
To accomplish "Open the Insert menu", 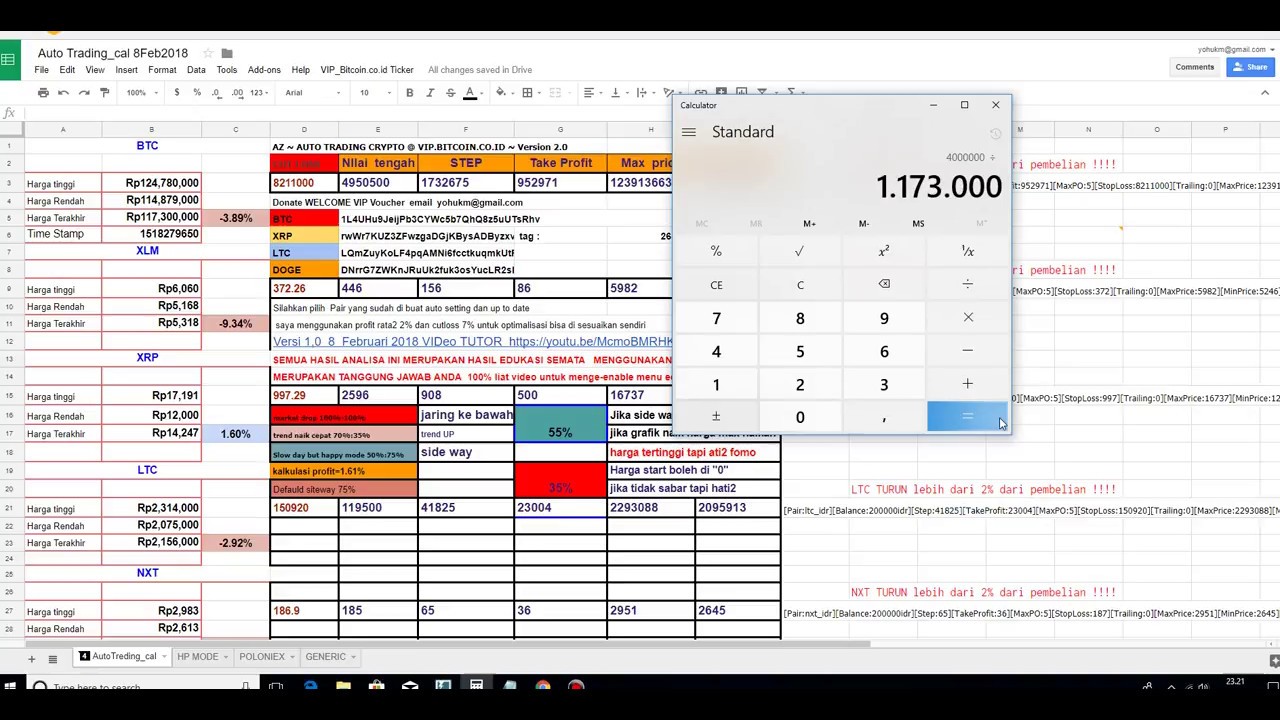I will [x=126, y=70].
